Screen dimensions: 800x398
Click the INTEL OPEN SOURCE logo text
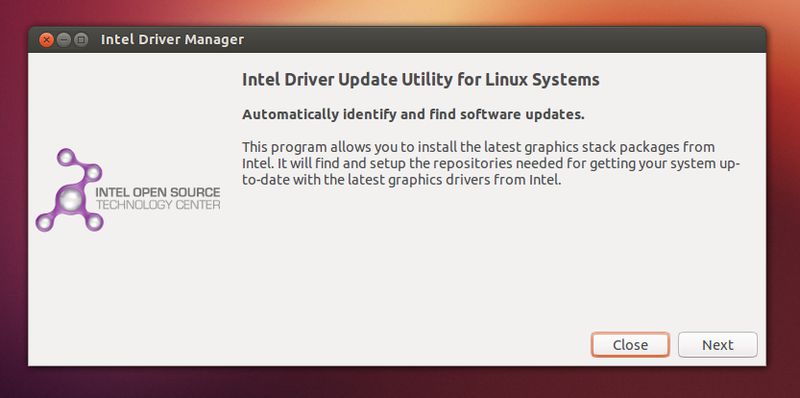[x=158, y=193]
